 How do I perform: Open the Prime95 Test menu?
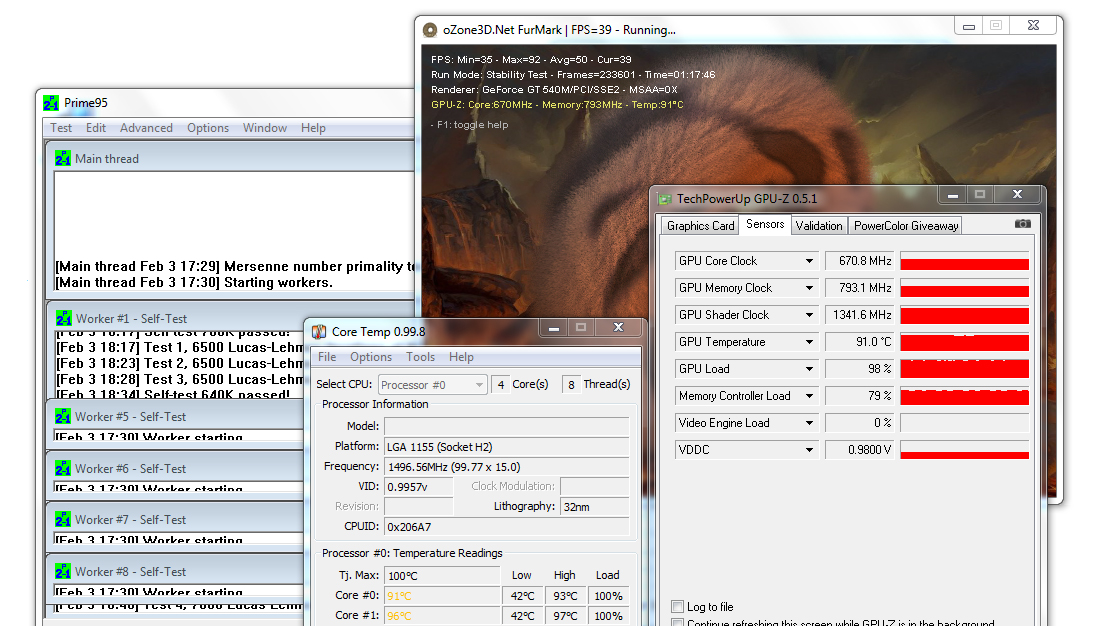(61, 128)
